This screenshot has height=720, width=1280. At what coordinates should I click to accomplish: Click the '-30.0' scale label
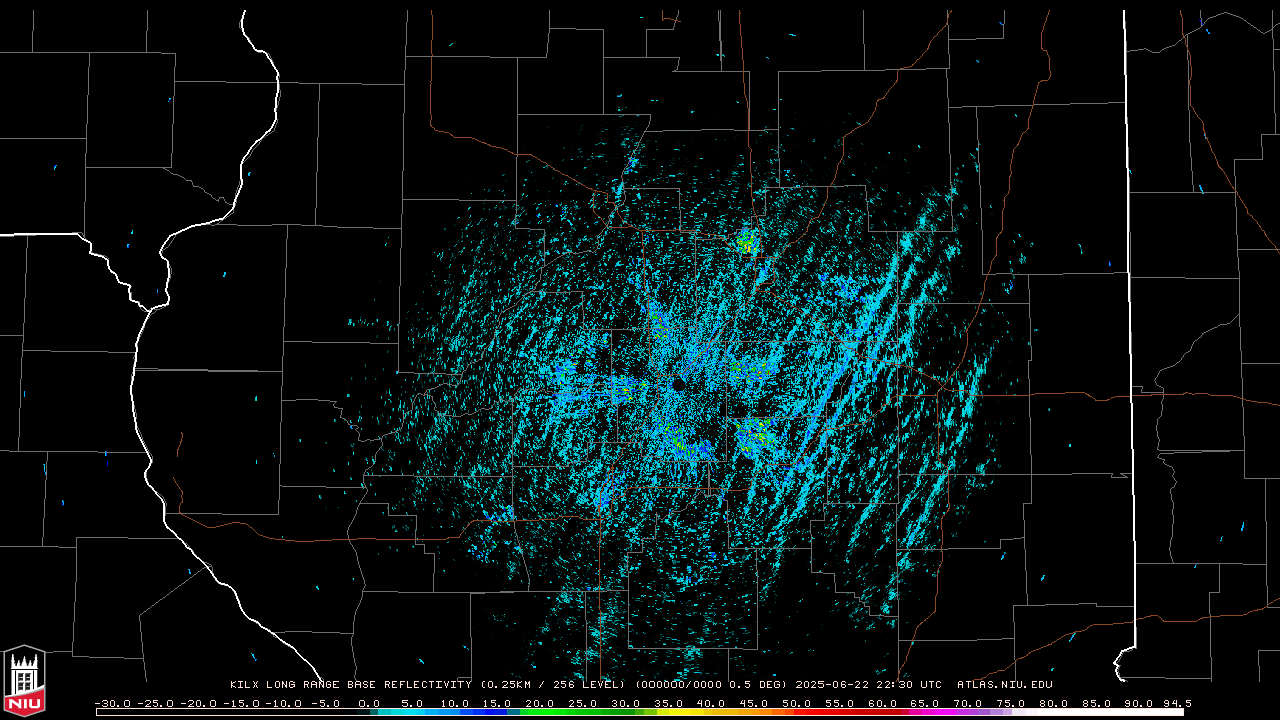tap(112, 704)
